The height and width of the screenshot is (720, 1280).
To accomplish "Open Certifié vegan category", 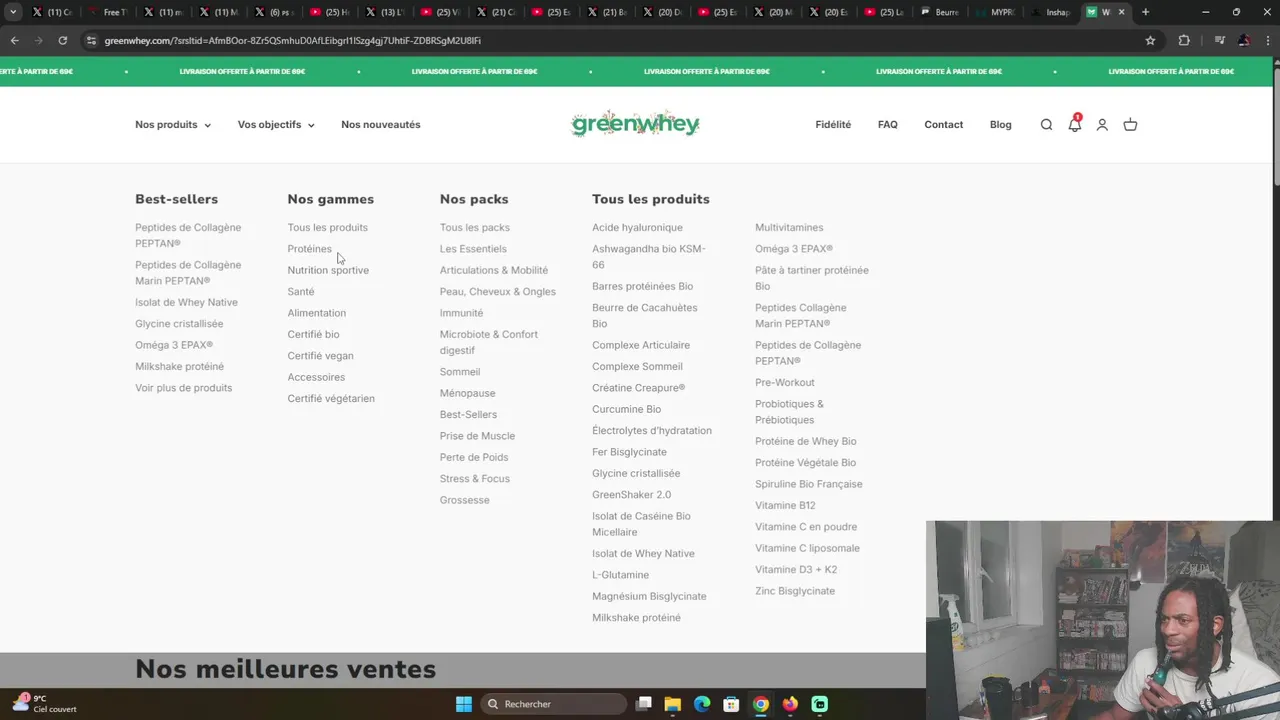I will [x=320, y=356].
